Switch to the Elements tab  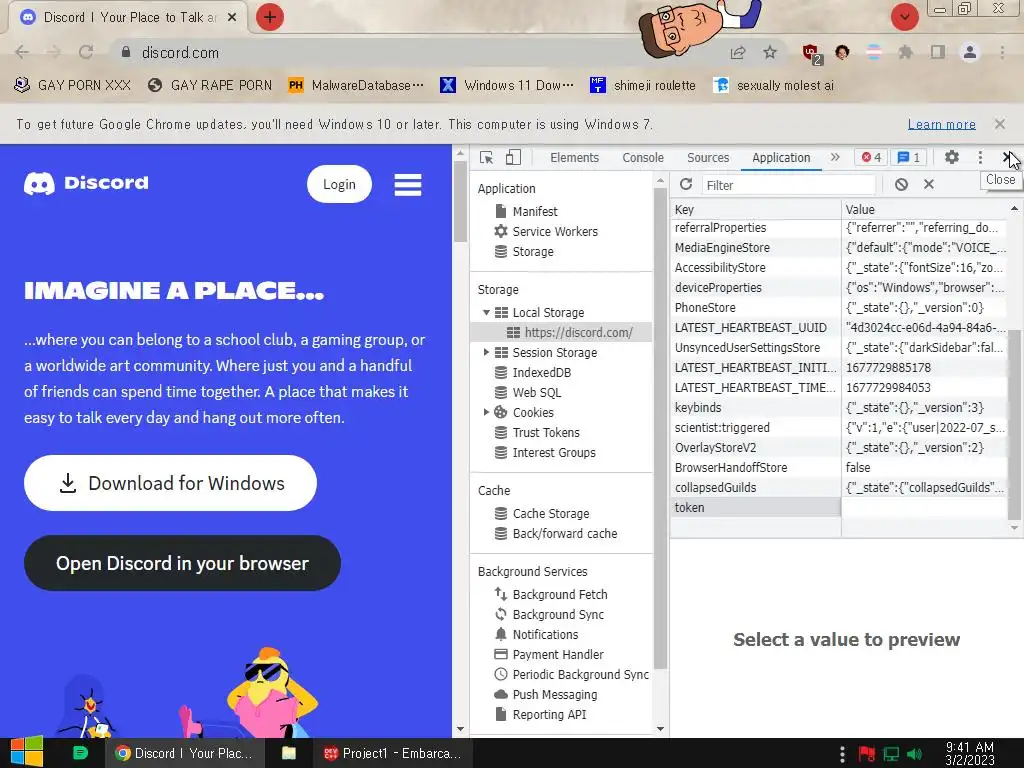[574, 157]
